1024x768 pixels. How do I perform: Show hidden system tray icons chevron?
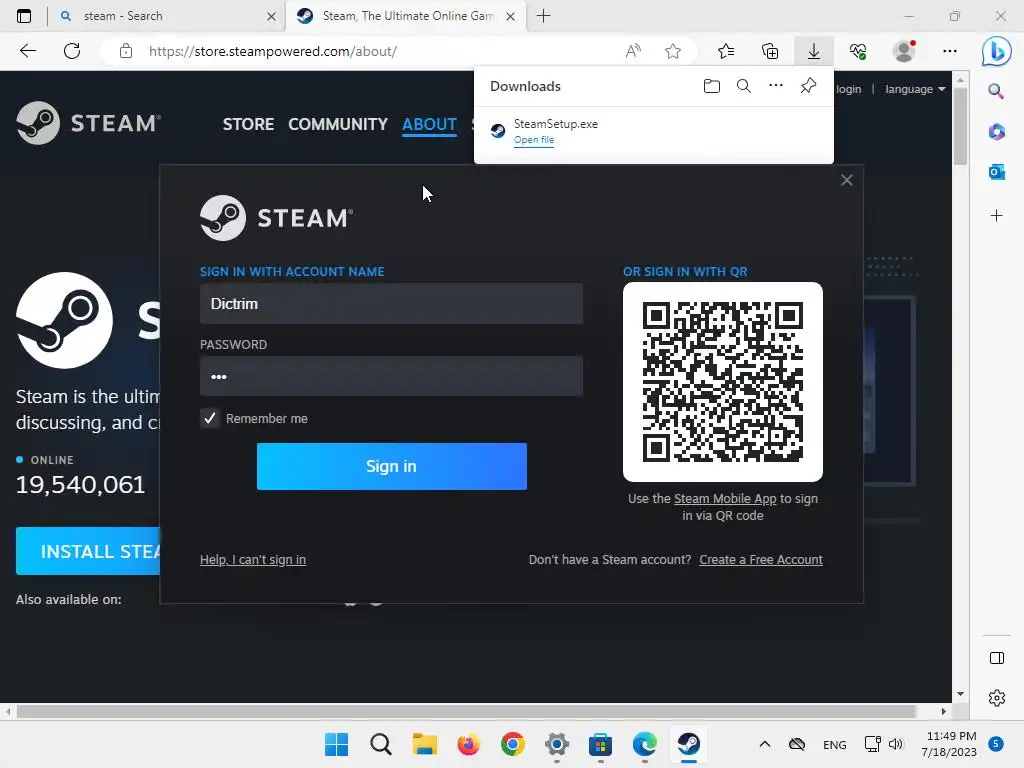[765, 744]
